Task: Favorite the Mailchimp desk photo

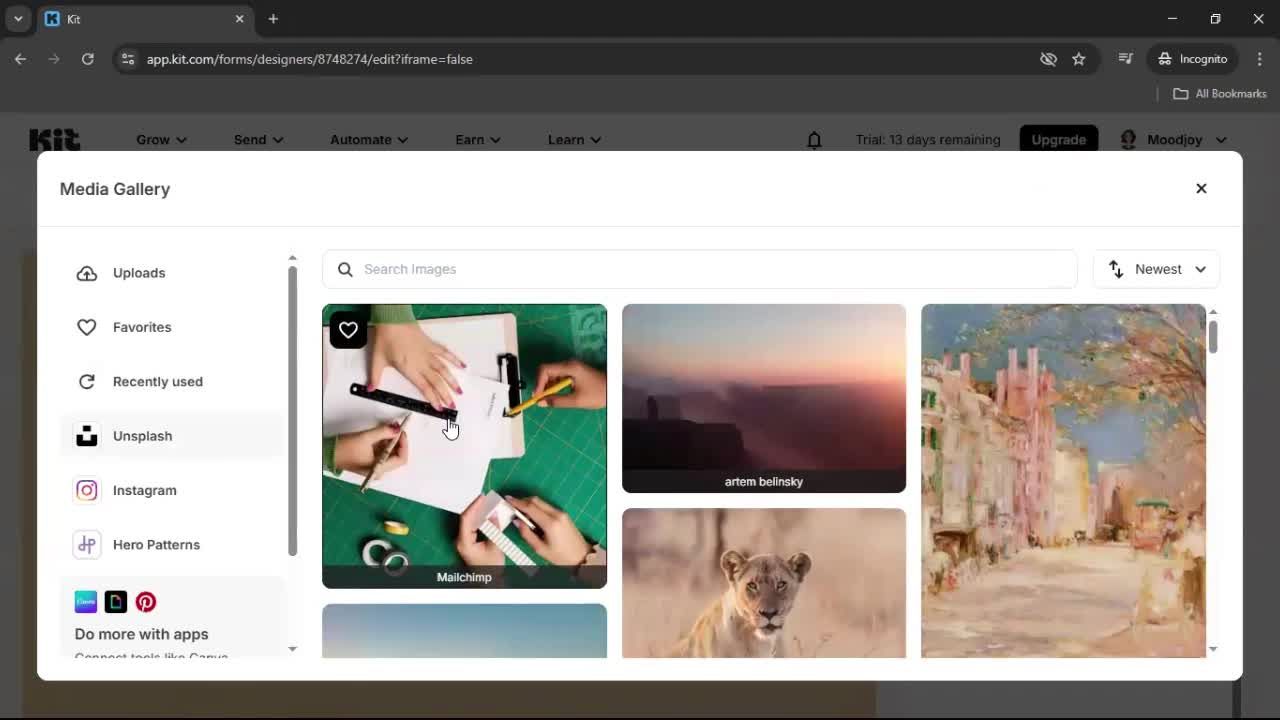Action: tap(348, 330)
